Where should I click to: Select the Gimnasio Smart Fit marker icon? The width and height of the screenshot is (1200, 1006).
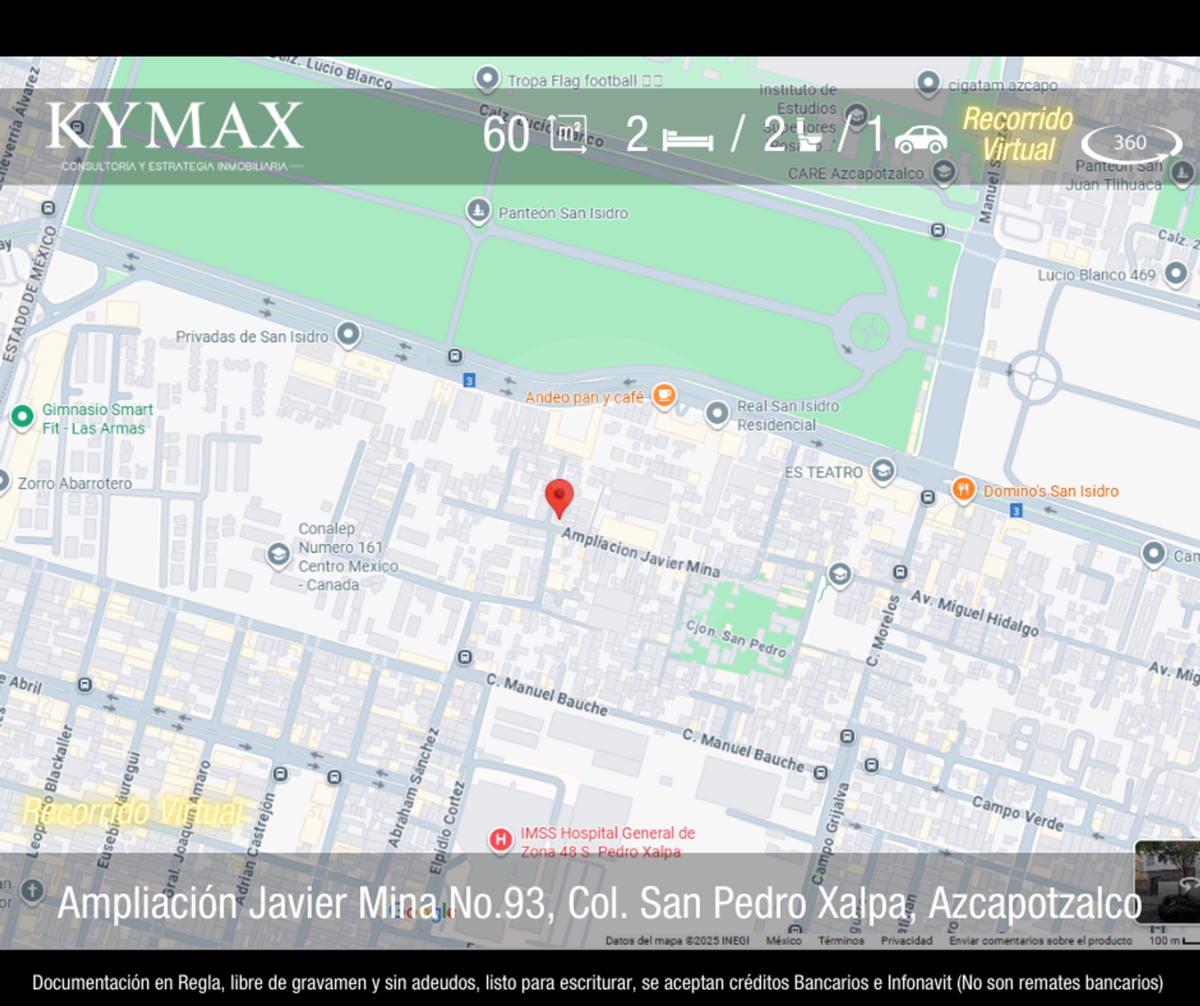coord(22,416)
